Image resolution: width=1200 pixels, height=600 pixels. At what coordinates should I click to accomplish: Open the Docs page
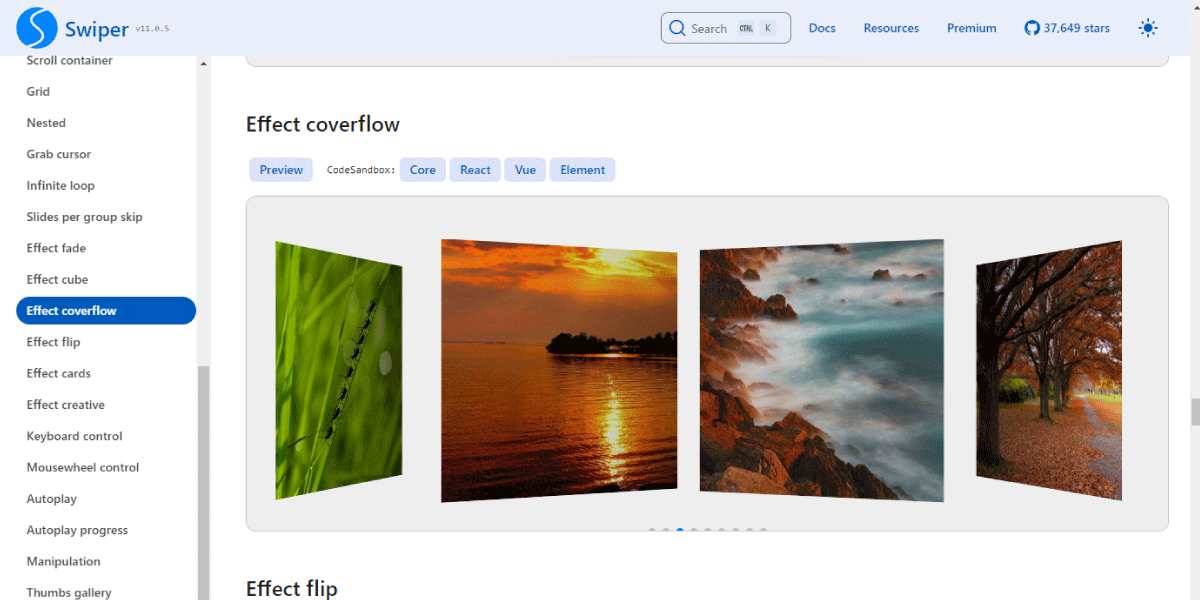click(x=822, y=28)
